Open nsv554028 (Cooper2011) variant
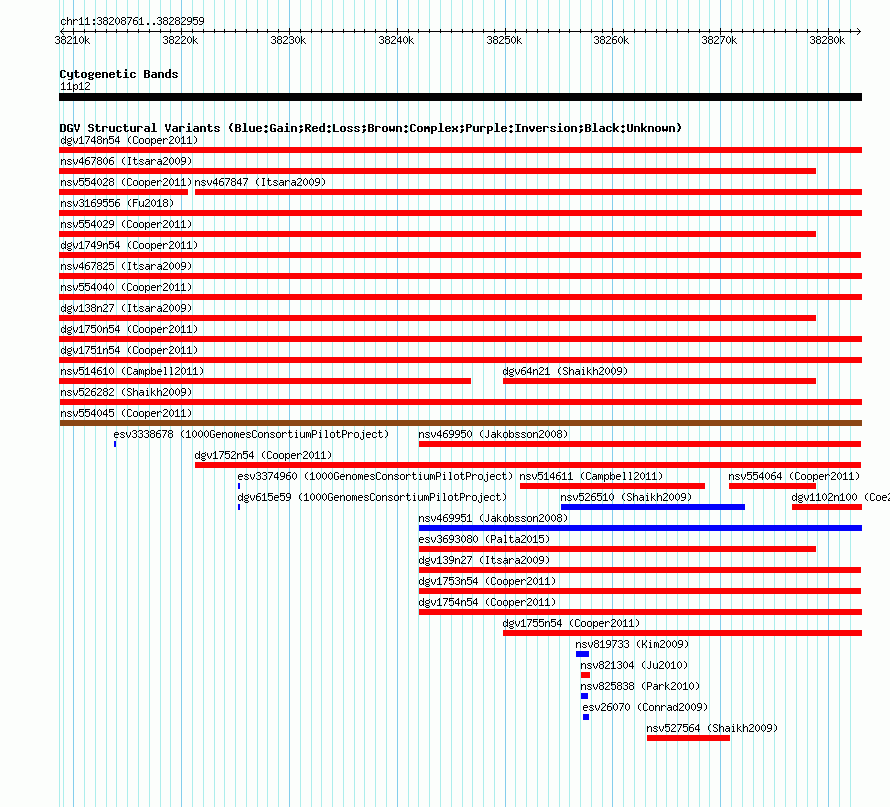 (x=126, y=182)
